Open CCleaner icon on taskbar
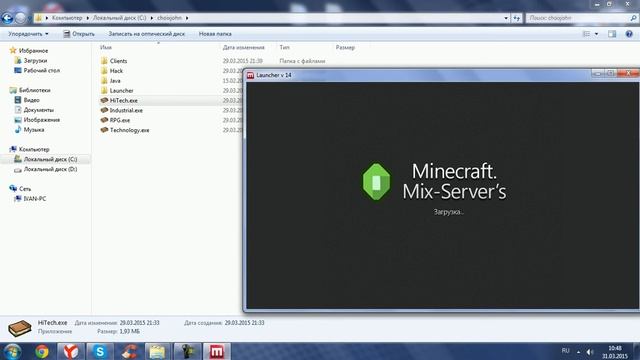This screenshot has height=360, width=640. 129,351
